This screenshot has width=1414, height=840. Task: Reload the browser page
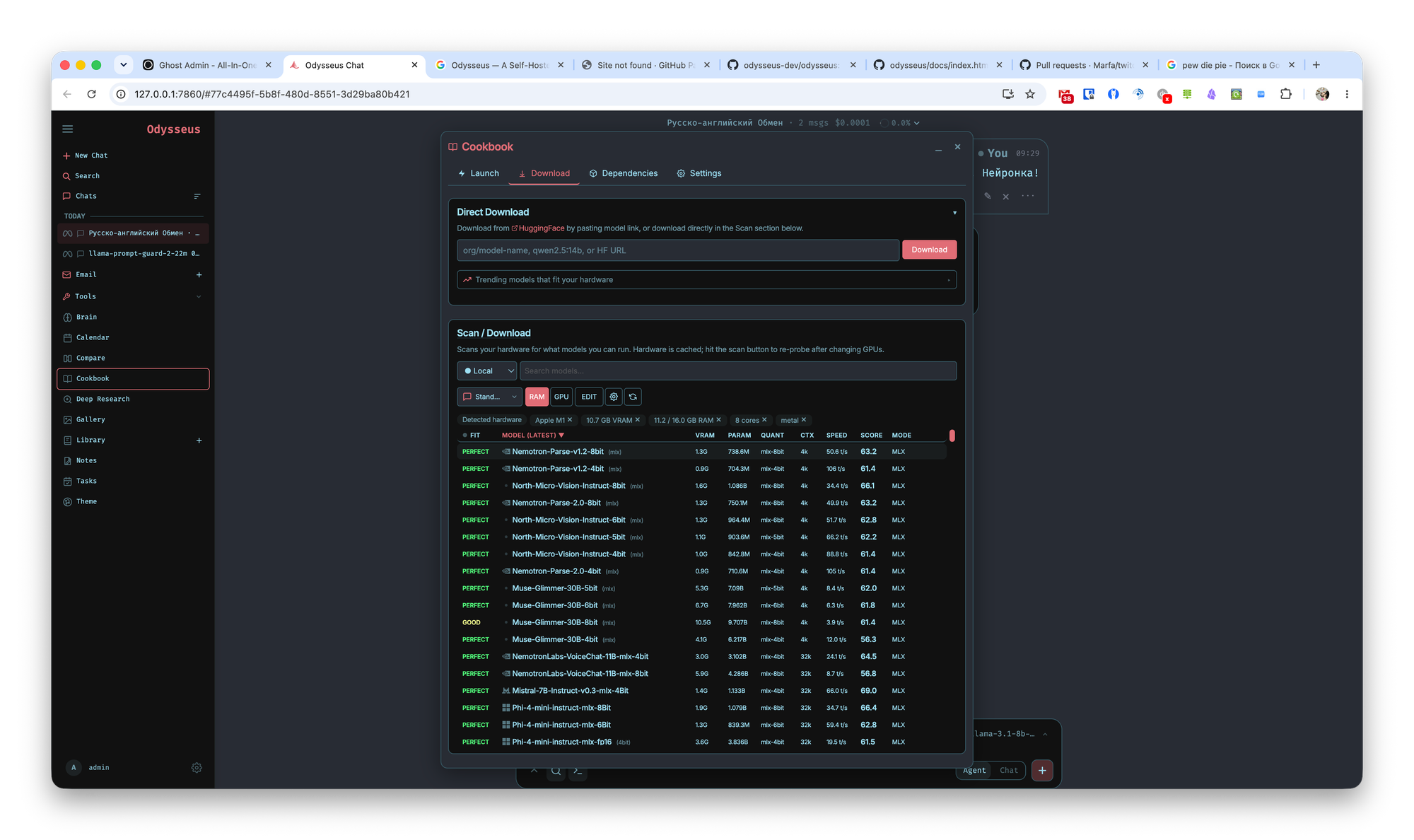[91, 94]
